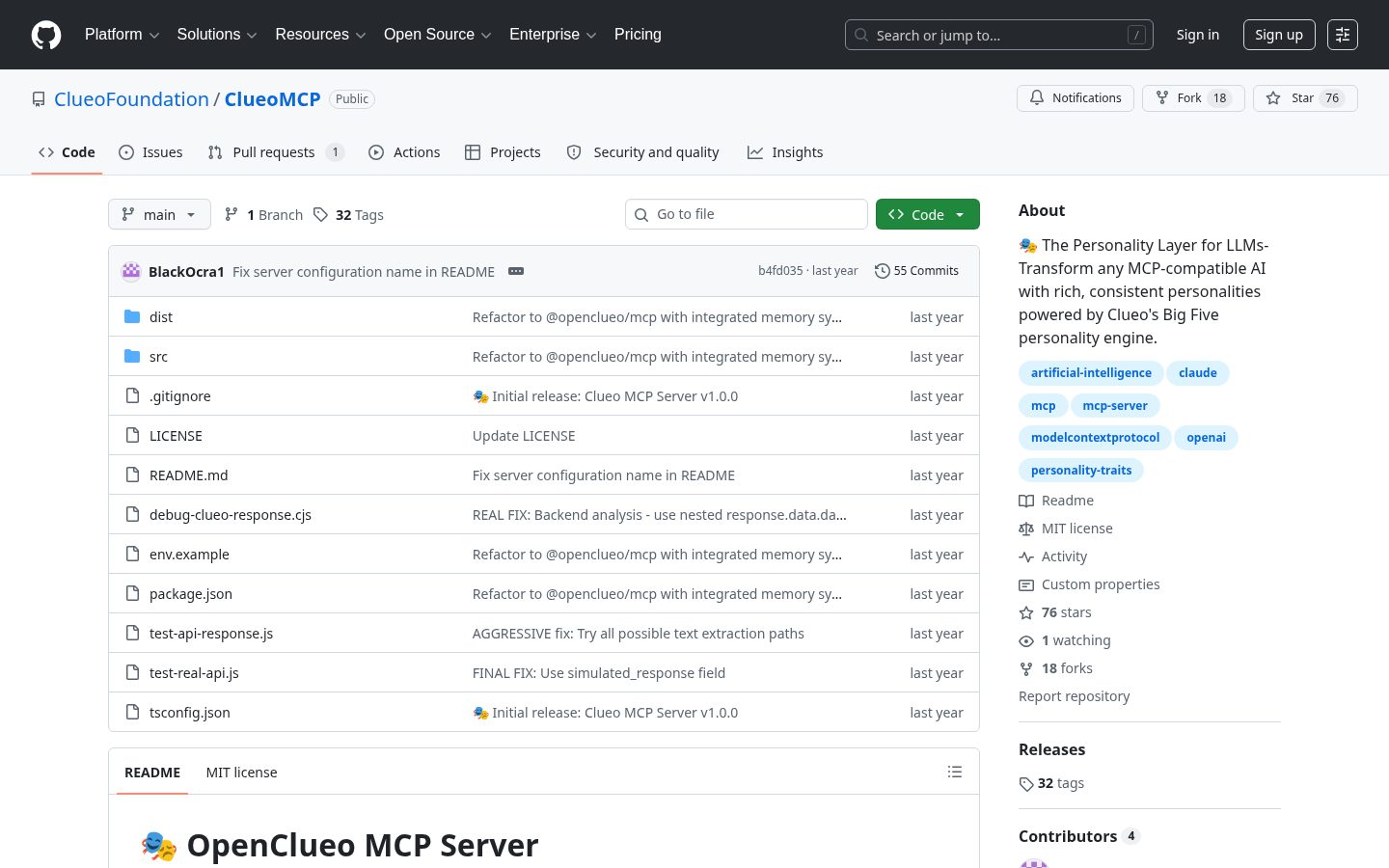Image resolution: width=1389 pixels, height=868 pixels.
Task: Open the Pricing link
Action: pyautogui.click(x=638, y=35)
